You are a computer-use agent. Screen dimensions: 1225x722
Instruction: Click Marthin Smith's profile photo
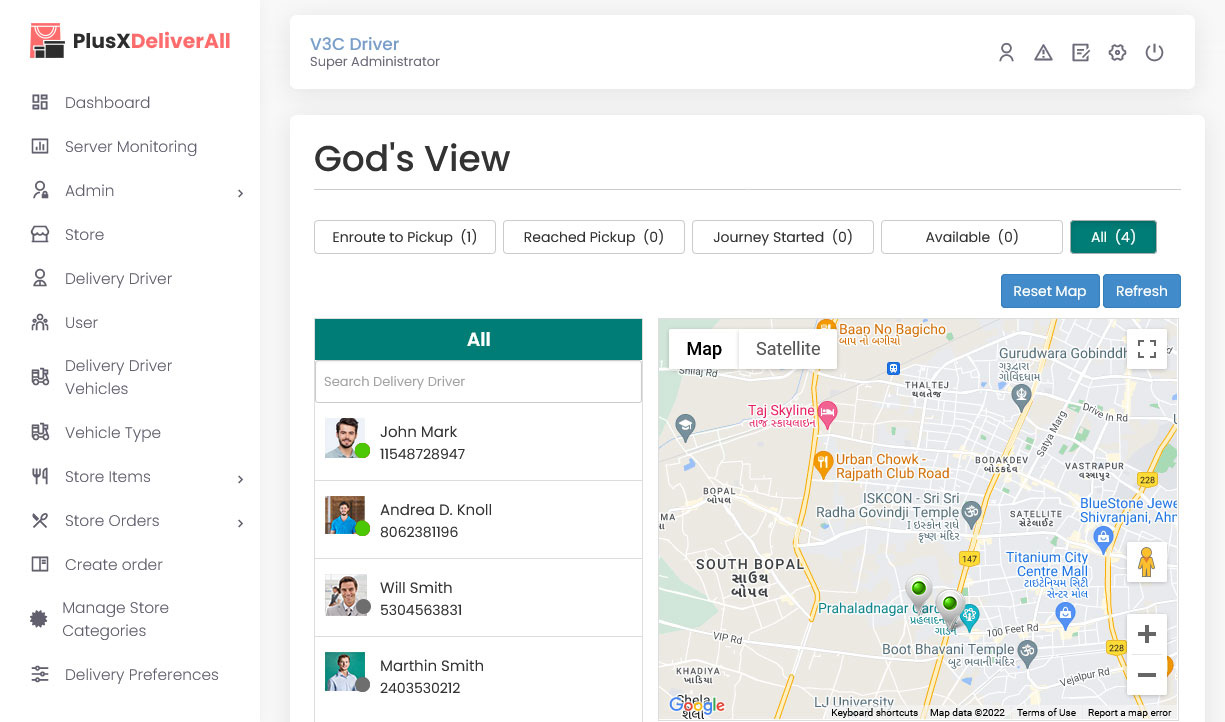click(x=345, y=672)
